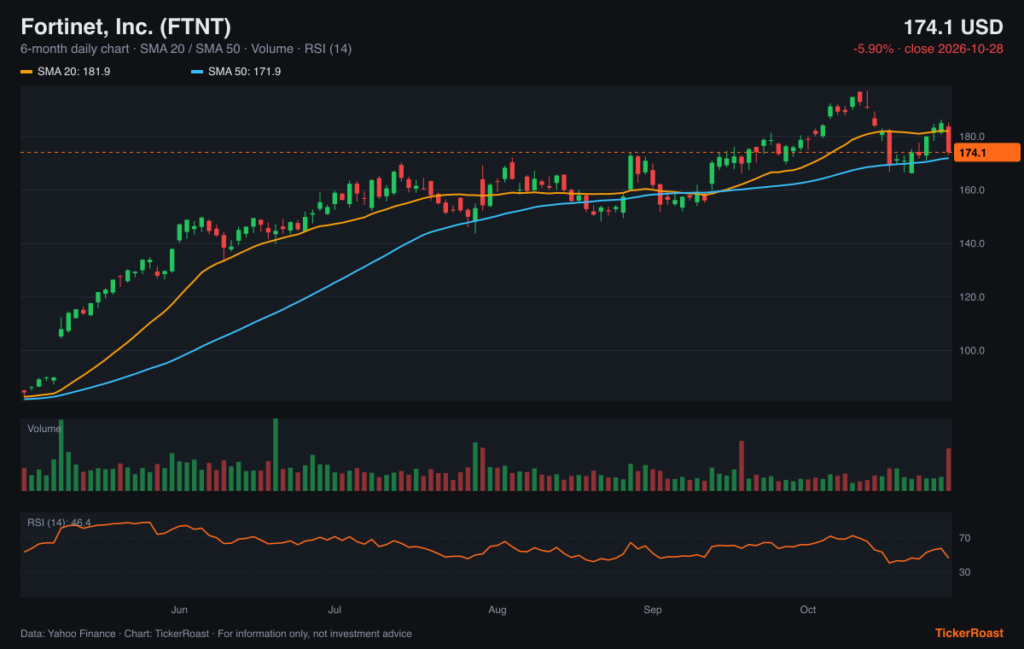The height and width of the screenshot is (649, 1024).
Task: Click the TickerRoast brand logo text
Action: 969,633
